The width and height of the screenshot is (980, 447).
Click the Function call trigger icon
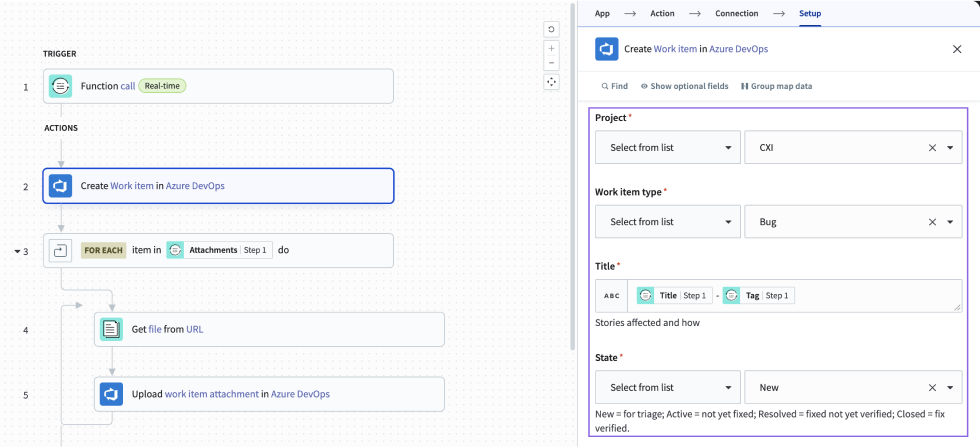click(61, 86)
